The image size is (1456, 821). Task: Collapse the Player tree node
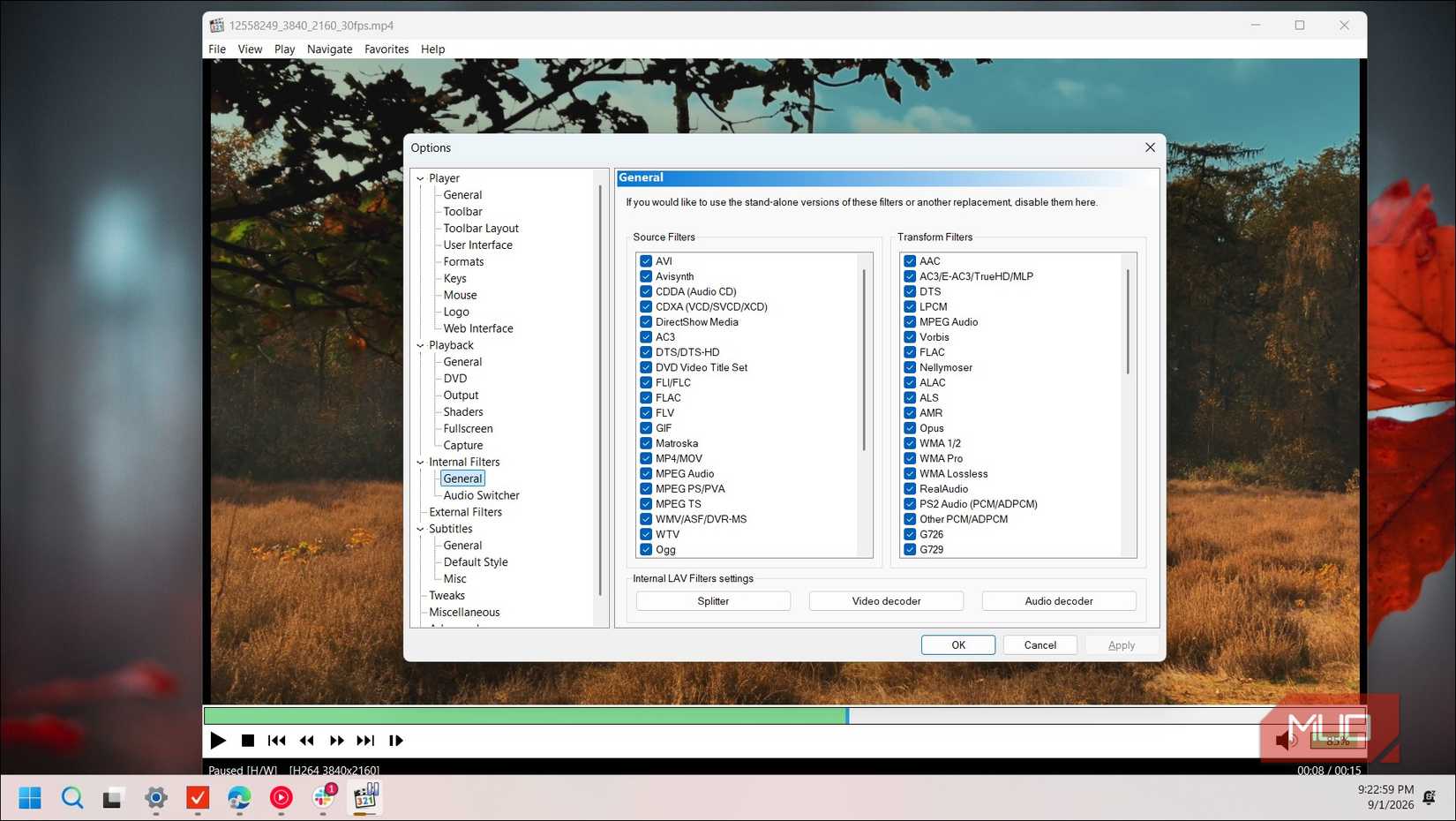click(x=420, y=178)
